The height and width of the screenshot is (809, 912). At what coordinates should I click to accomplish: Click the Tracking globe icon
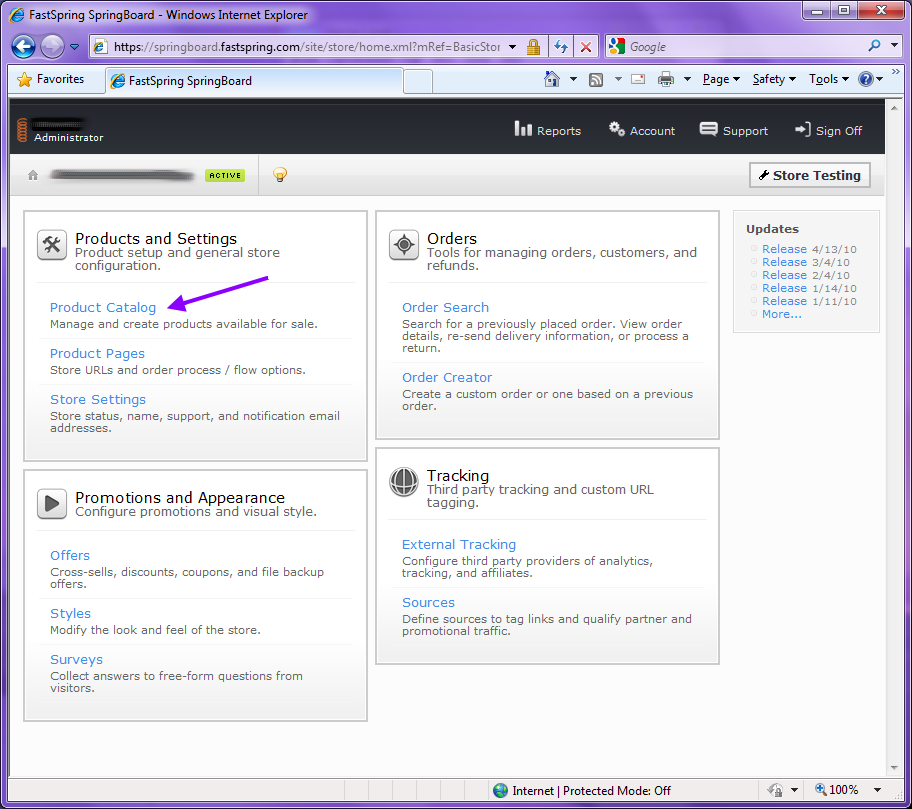coord(404,482)
